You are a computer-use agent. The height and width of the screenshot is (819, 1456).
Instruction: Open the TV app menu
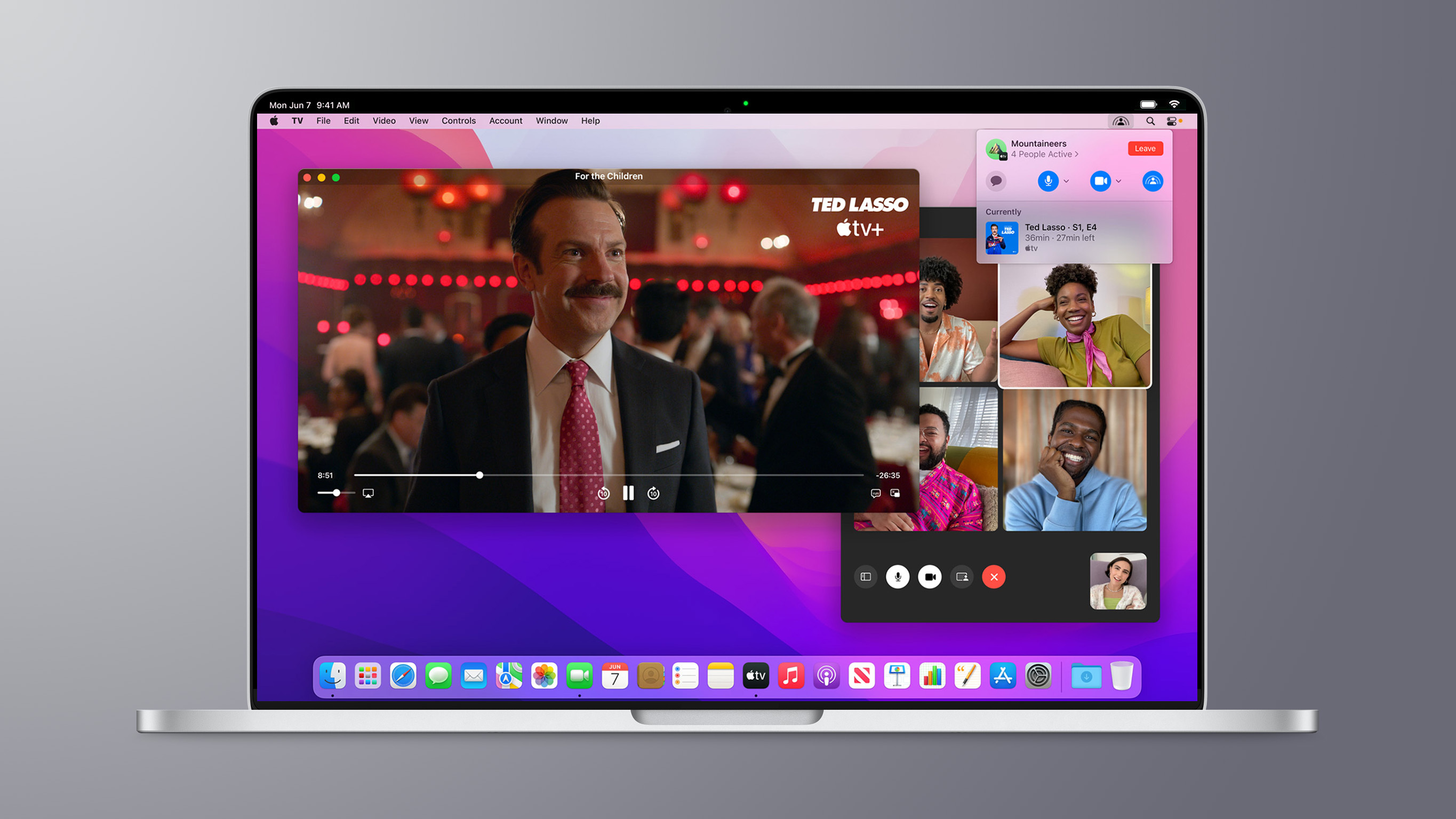[x=297, y=121]
